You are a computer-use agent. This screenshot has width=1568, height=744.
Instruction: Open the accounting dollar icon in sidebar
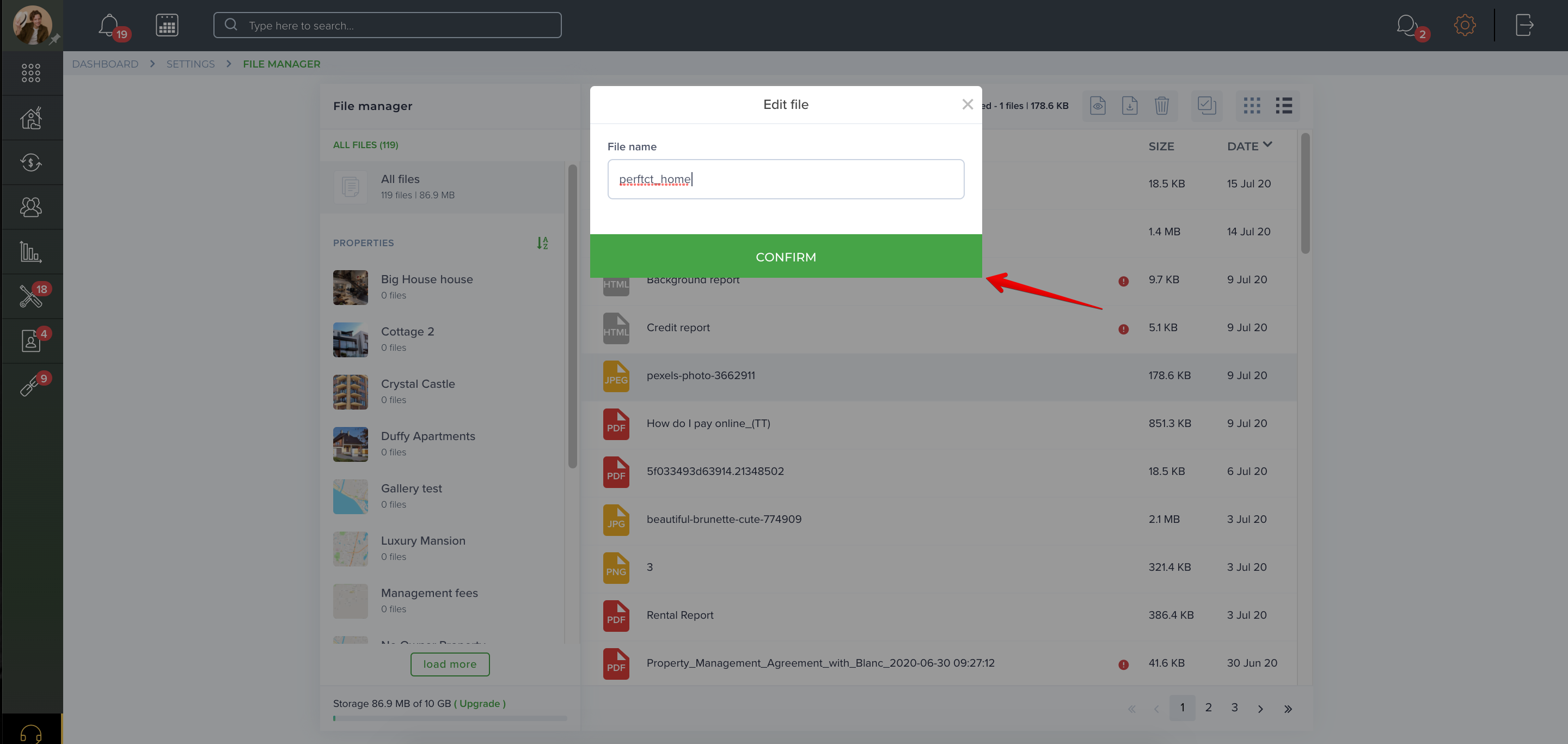point(31,162)
